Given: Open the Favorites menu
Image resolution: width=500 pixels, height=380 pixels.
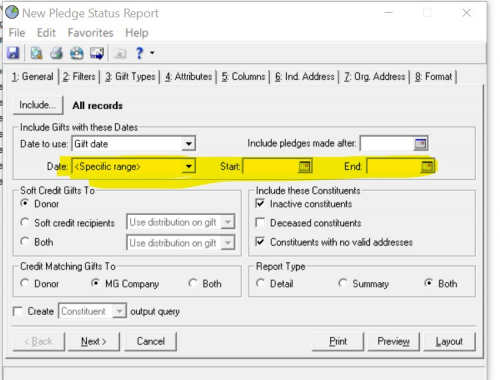Looking at the screenshot, I should 90,33.
